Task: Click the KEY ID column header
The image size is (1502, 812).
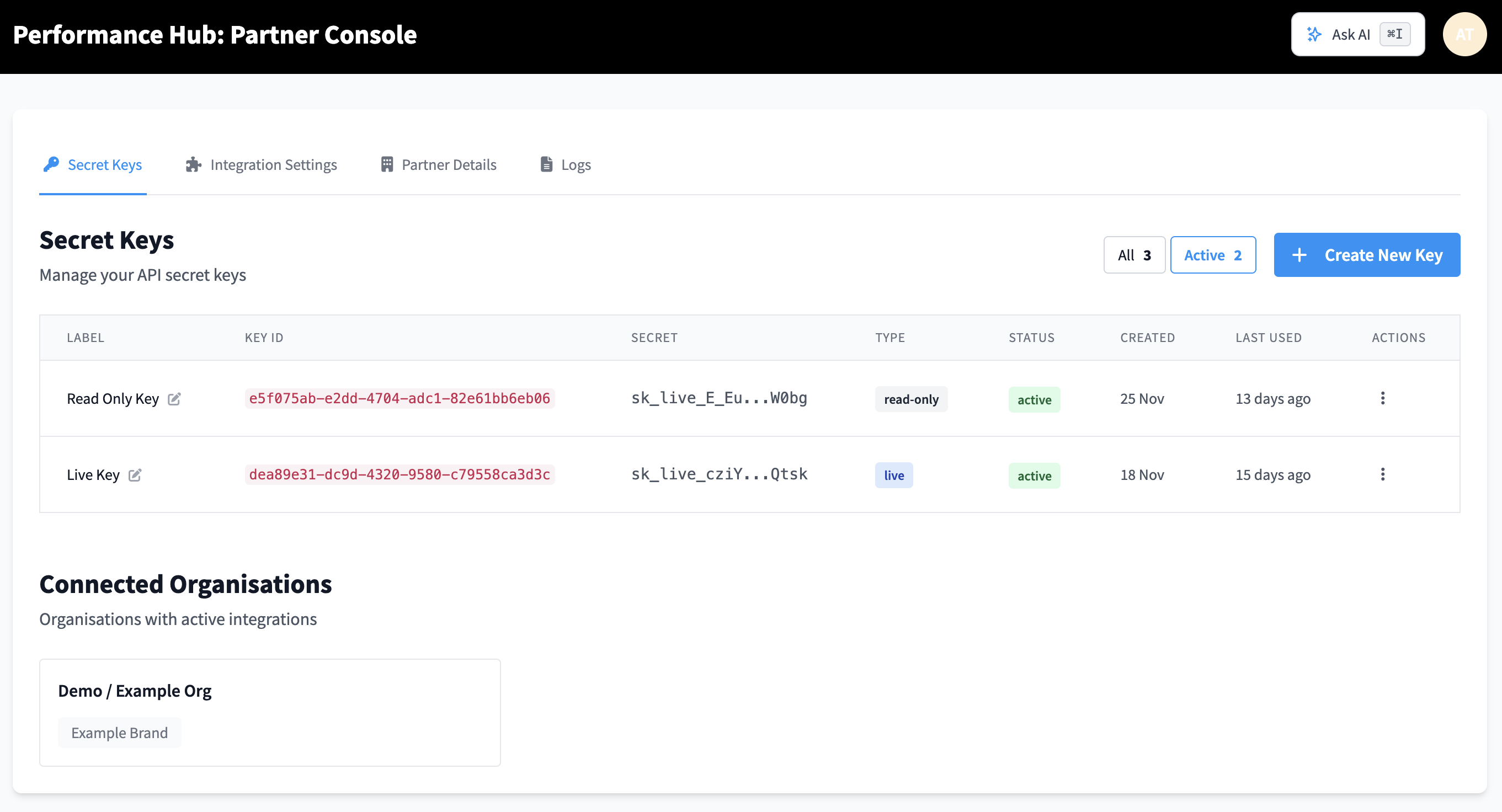Action: (x=264, y=338)
